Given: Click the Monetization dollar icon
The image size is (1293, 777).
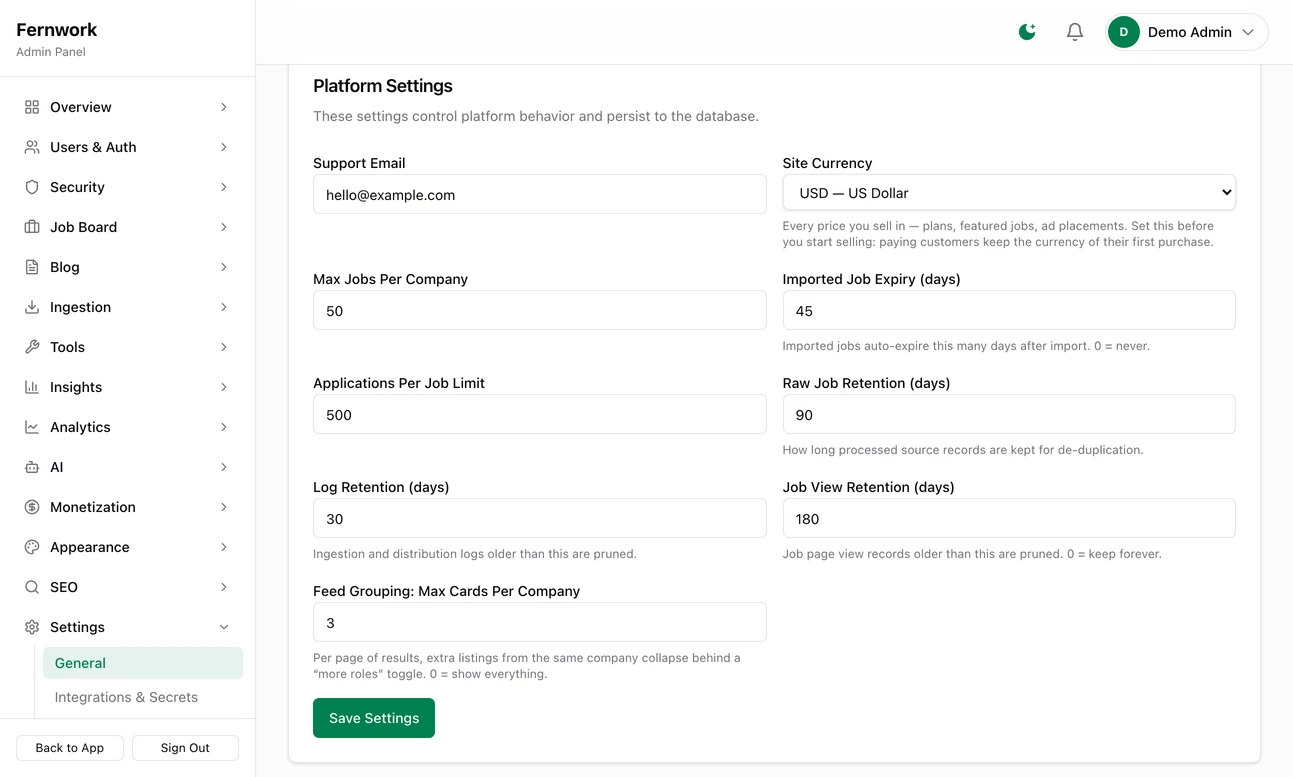Looking at the screenshot, I should tap(32, 507).
